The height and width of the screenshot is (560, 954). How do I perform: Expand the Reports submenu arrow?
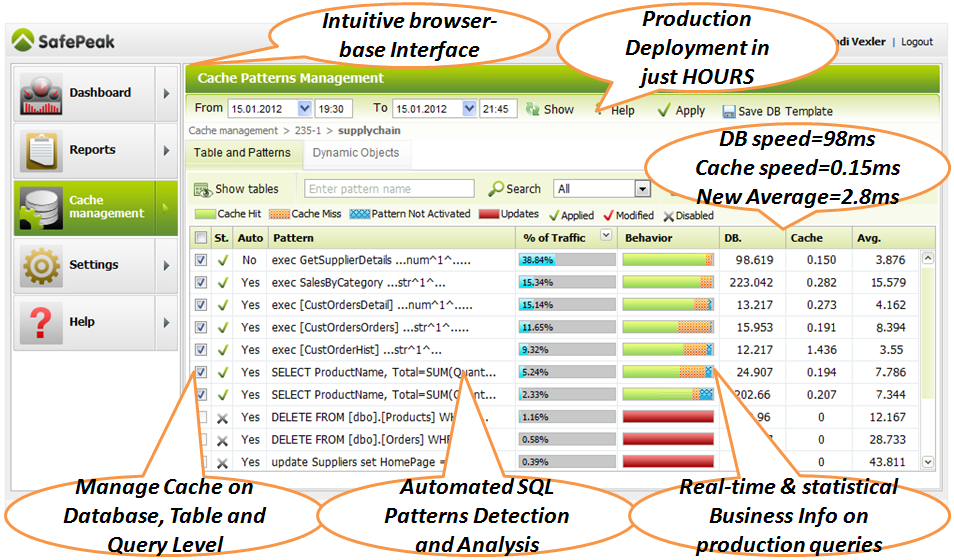pyautogui.click(x=166, y=150)
